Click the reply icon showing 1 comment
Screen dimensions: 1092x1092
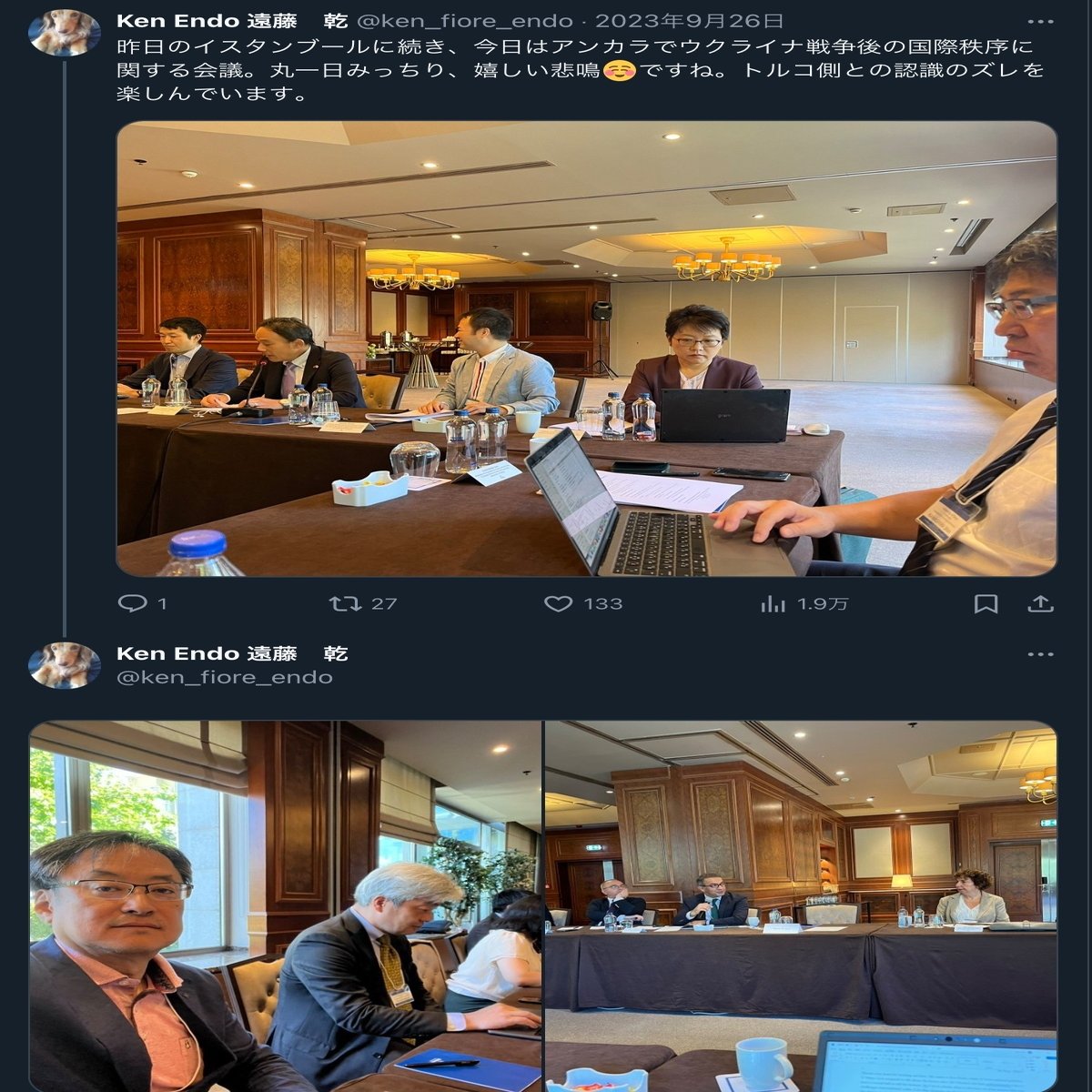coord(133,603)
